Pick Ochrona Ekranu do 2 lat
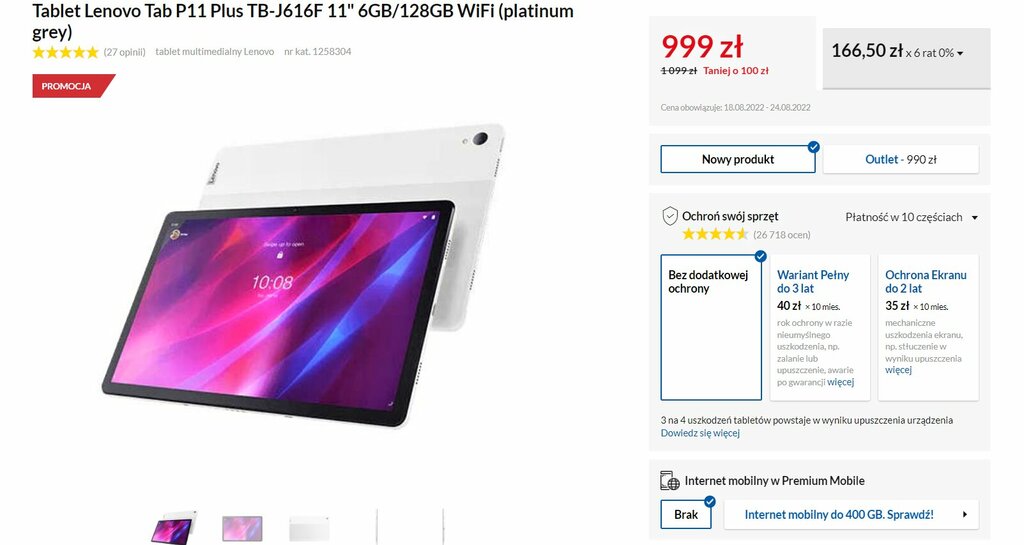Viewport: 1024px width, 545px height. [x=928, y=327]
